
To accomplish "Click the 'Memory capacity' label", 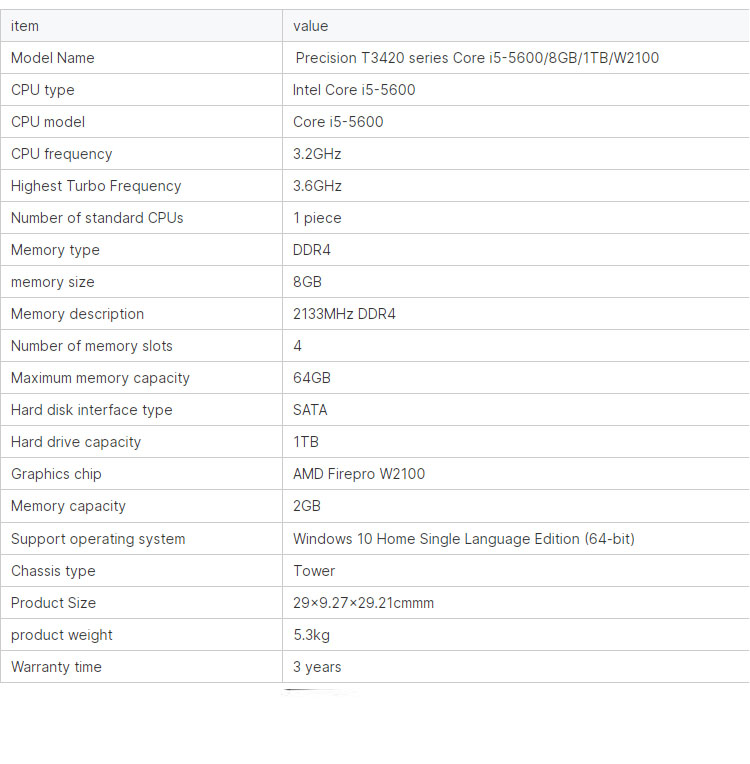I will pyautogui.click(x=68, y=506).
